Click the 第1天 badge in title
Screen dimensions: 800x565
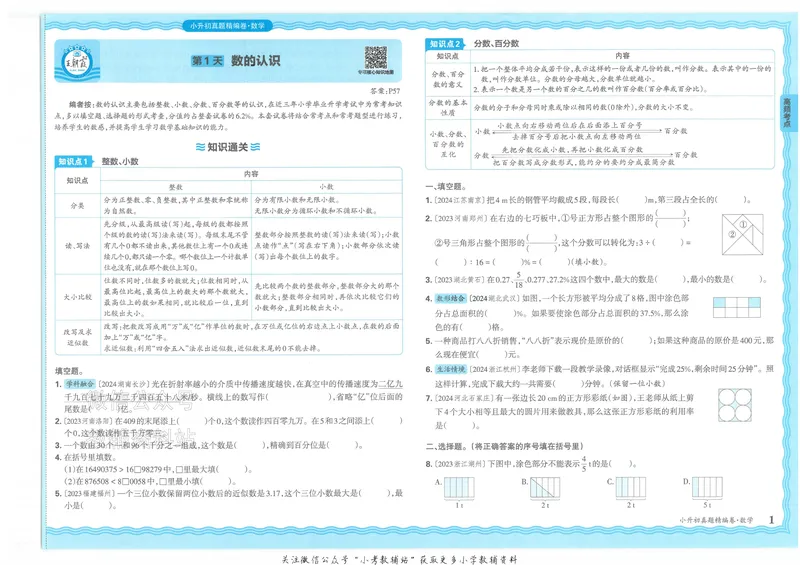pyautogui.click(x=207, y=61)
